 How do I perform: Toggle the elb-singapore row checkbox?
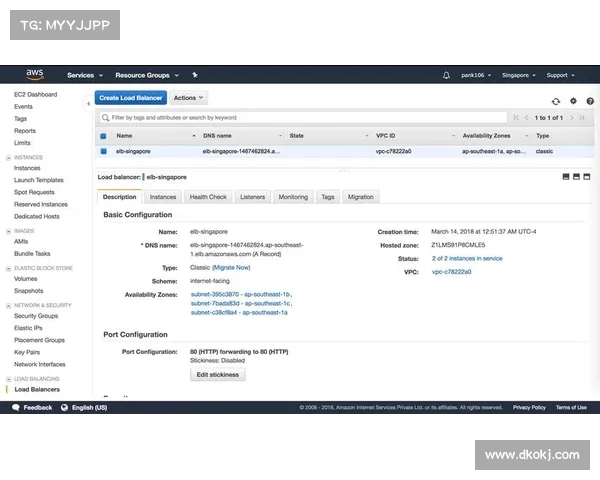[104, 151]
